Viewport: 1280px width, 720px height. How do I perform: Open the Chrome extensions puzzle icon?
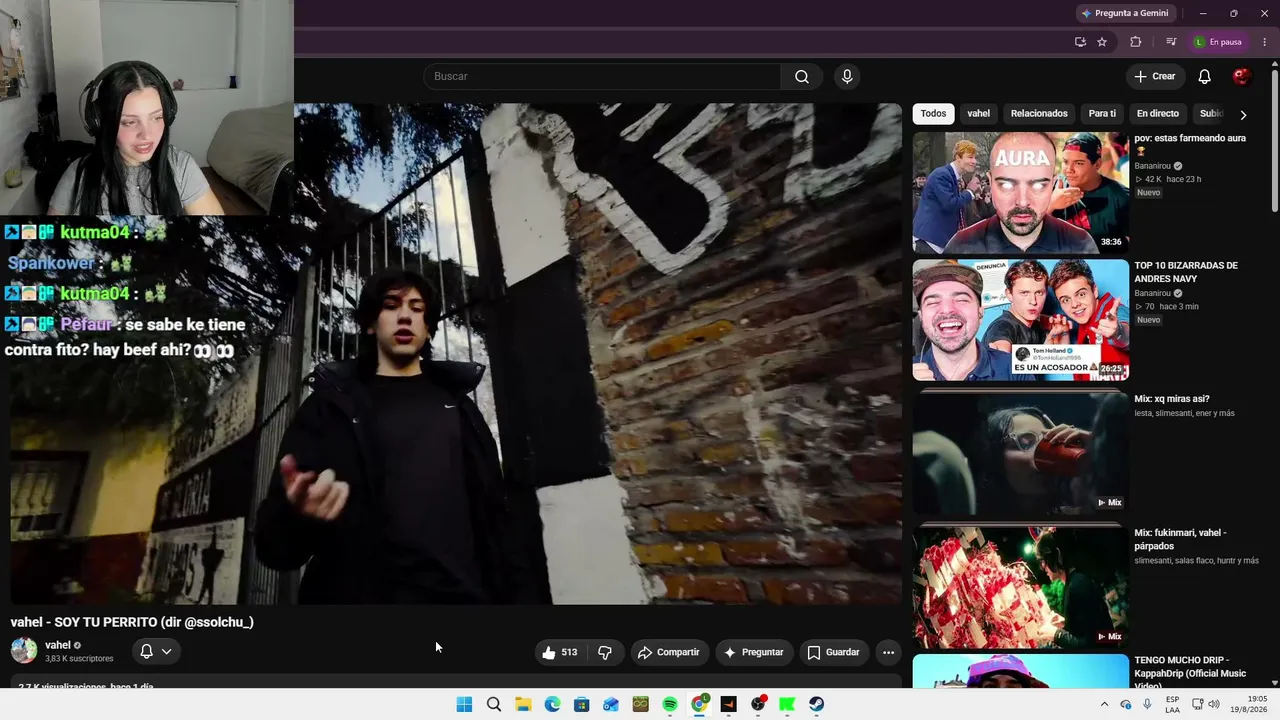(x=1135, y=42)
